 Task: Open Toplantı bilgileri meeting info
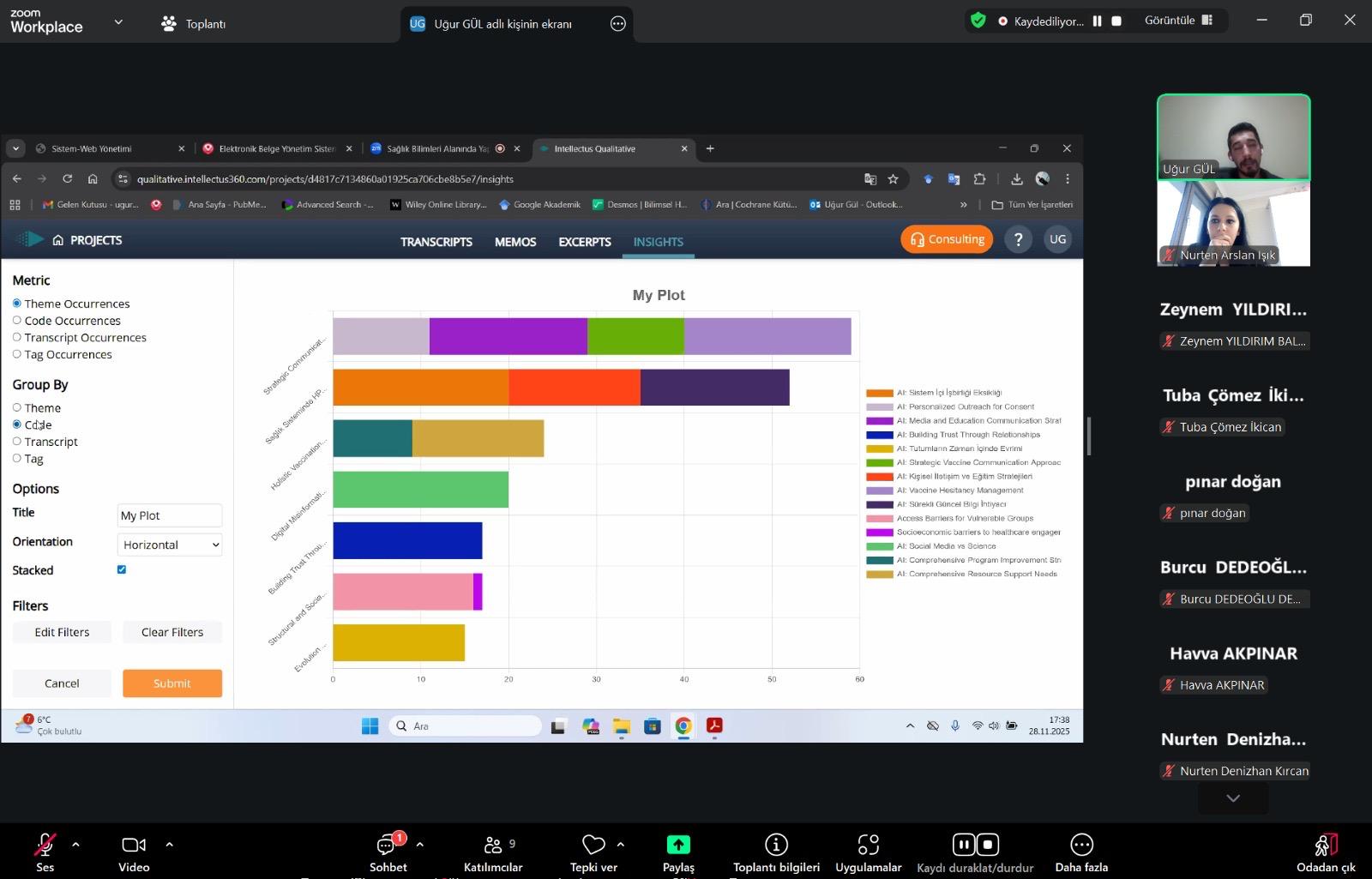coord(776,846)
